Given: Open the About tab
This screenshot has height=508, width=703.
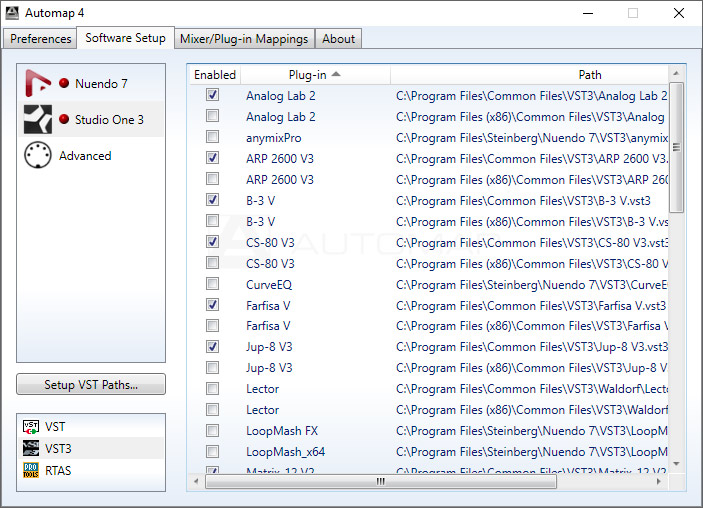Looking at the screenshot, I should click(x=338, y=39).
